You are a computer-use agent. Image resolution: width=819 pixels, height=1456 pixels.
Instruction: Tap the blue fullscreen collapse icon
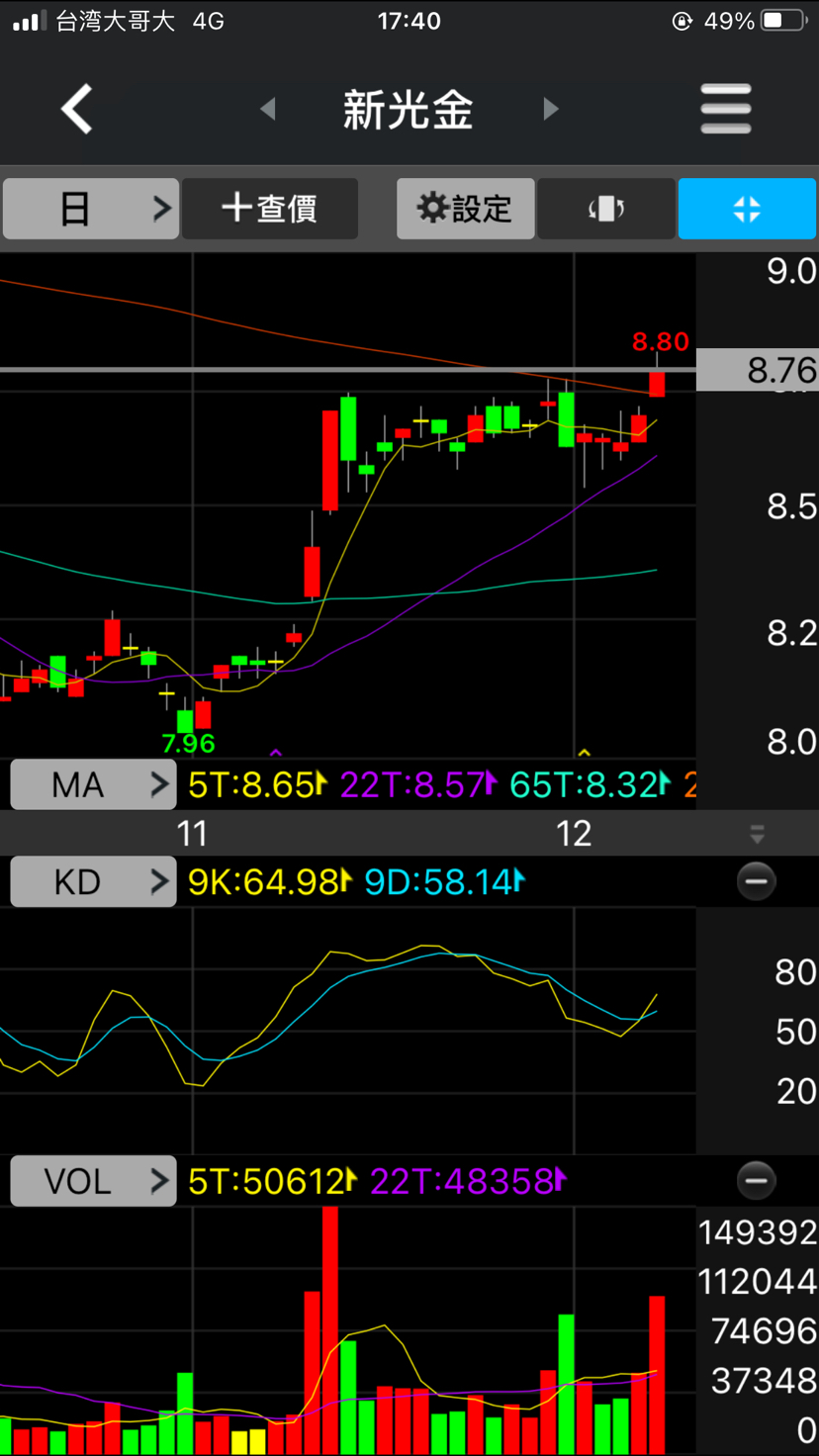click(747, 209)
